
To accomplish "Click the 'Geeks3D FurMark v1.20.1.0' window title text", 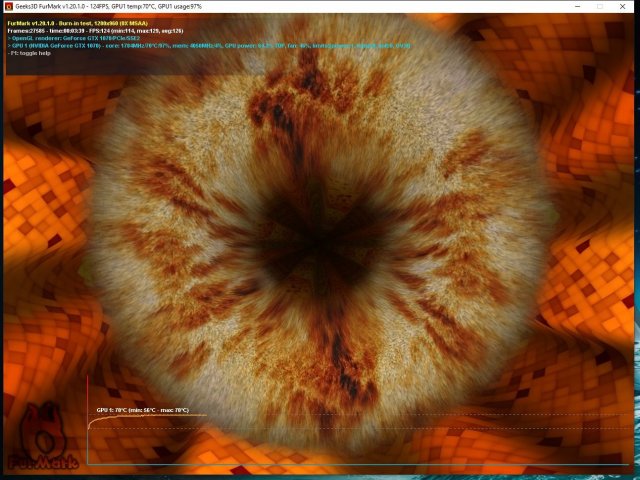I will pos(108,7).
